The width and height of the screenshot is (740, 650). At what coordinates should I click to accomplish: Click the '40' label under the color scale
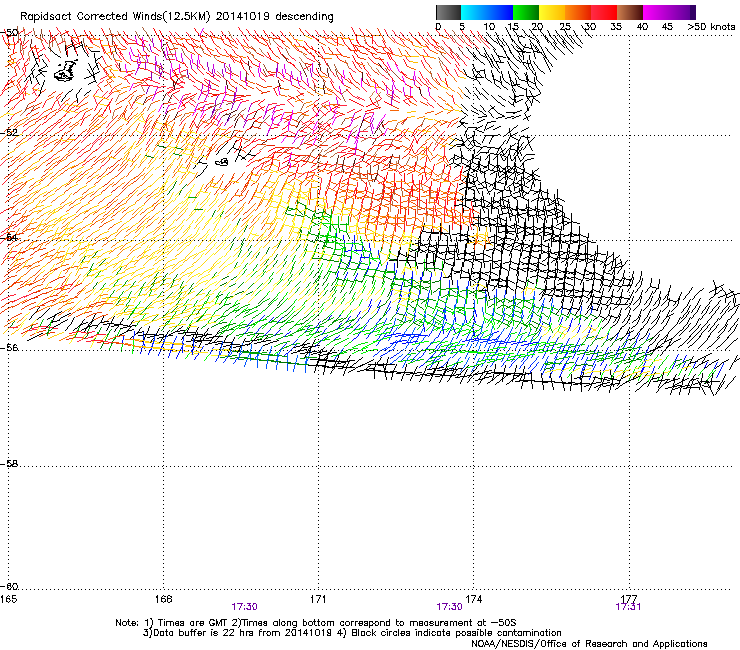coord(642,27)
